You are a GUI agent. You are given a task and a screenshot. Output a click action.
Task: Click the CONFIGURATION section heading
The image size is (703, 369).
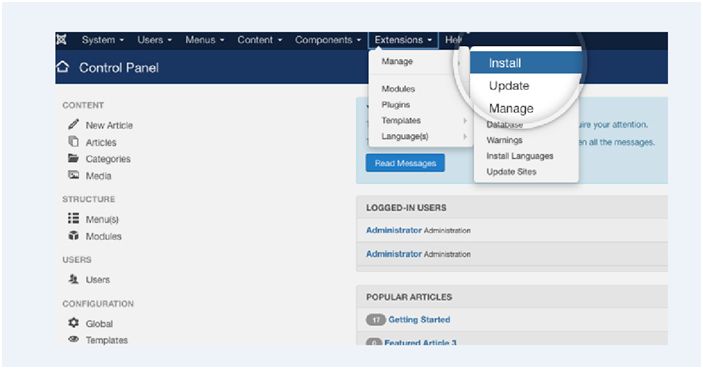(98, 304)
